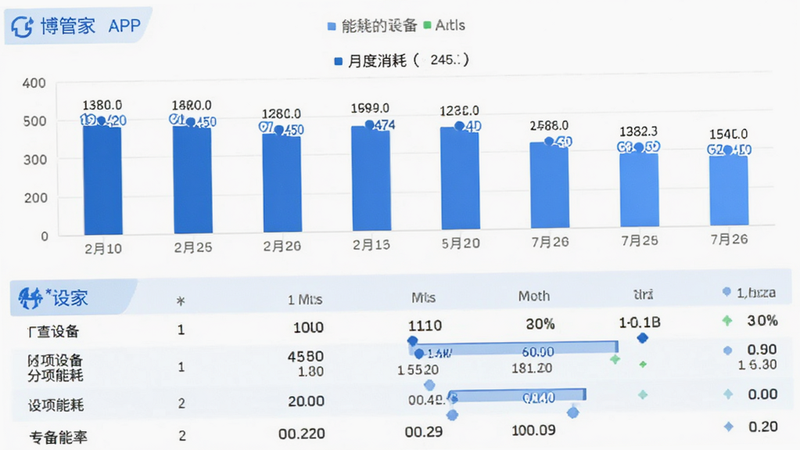Click the green up arrow beside 30%
This screenshot has width=800, height=450.
pos(728,321)
